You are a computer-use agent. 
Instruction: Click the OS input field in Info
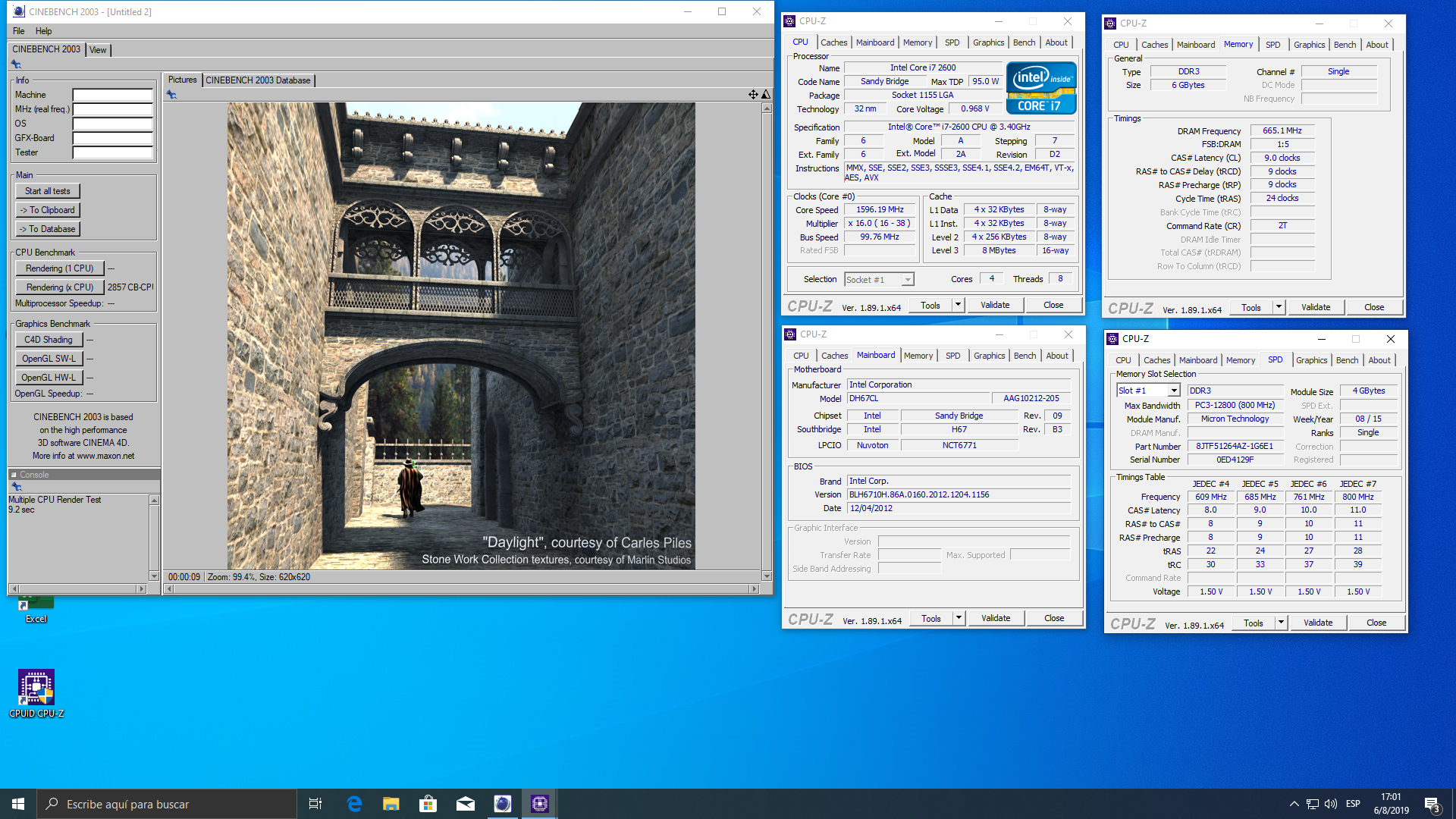point(112,124)
